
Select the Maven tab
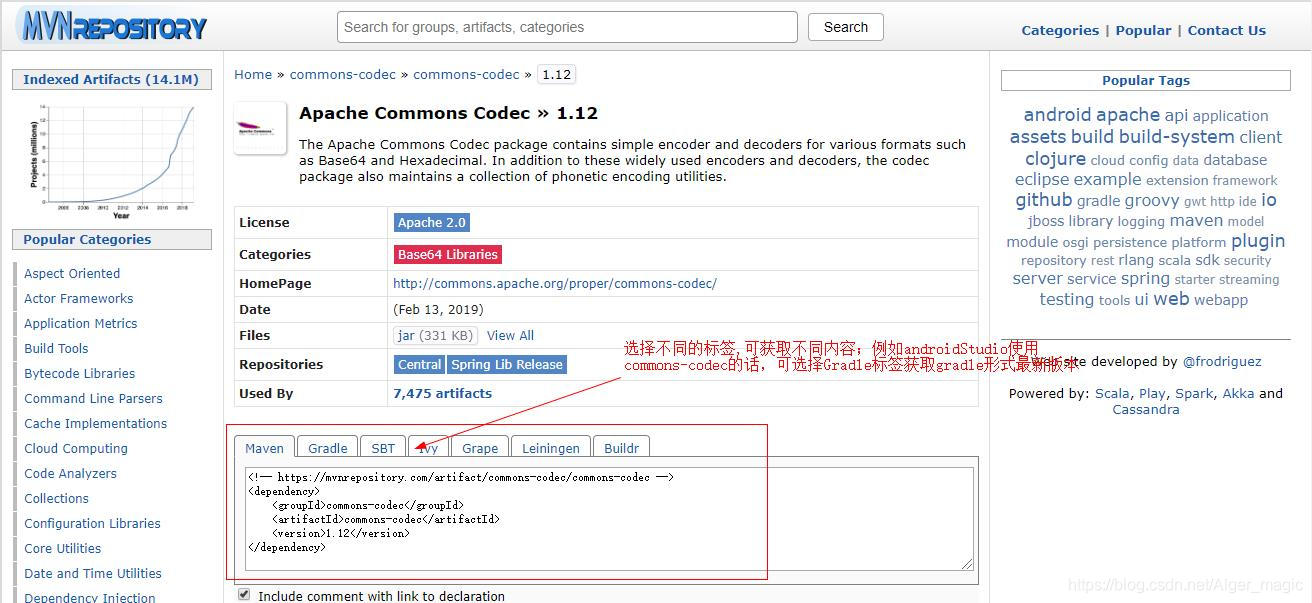pos(265,447)
